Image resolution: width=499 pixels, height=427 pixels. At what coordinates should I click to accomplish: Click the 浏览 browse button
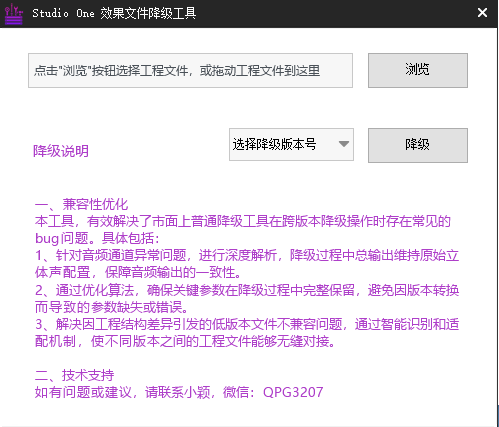pyautogui.click(x=418, y=70)
